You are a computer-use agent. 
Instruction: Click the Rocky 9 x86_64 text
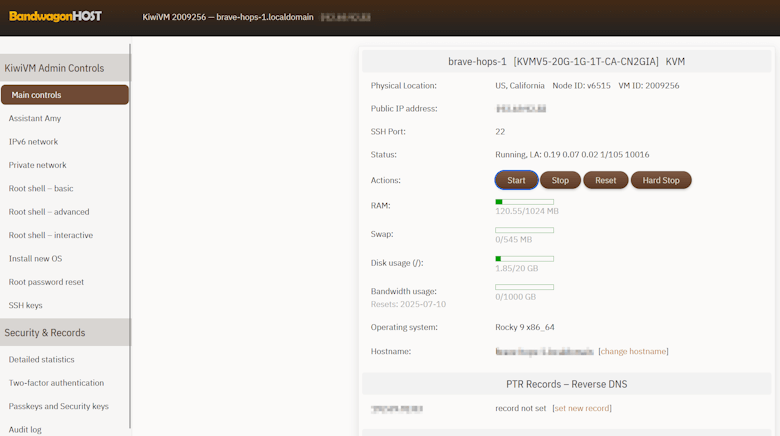tap(525, 327)
